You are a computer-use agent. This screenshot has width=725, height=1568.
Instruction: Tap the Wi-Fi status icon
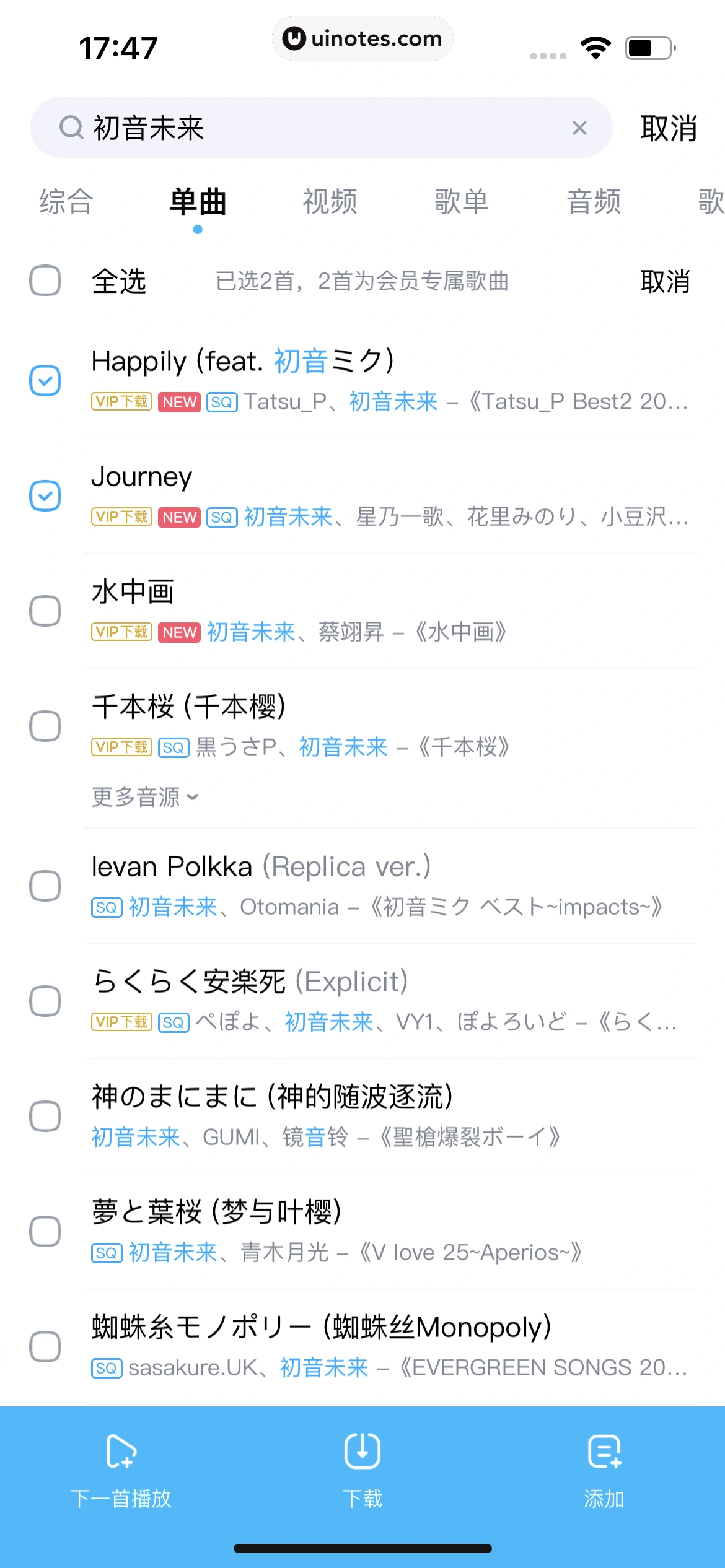point(595,48)
